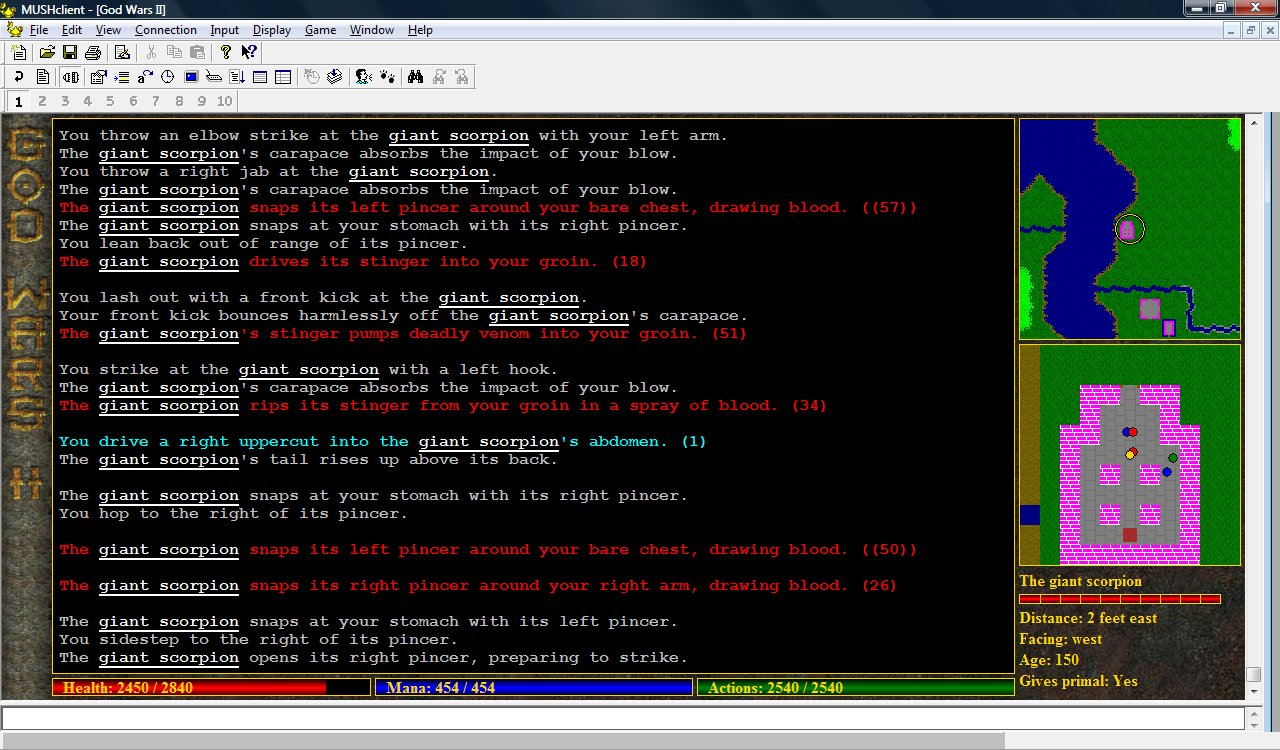Click the Open folder toolbar icon
The image size is (1280, 750).
[47, 53]
